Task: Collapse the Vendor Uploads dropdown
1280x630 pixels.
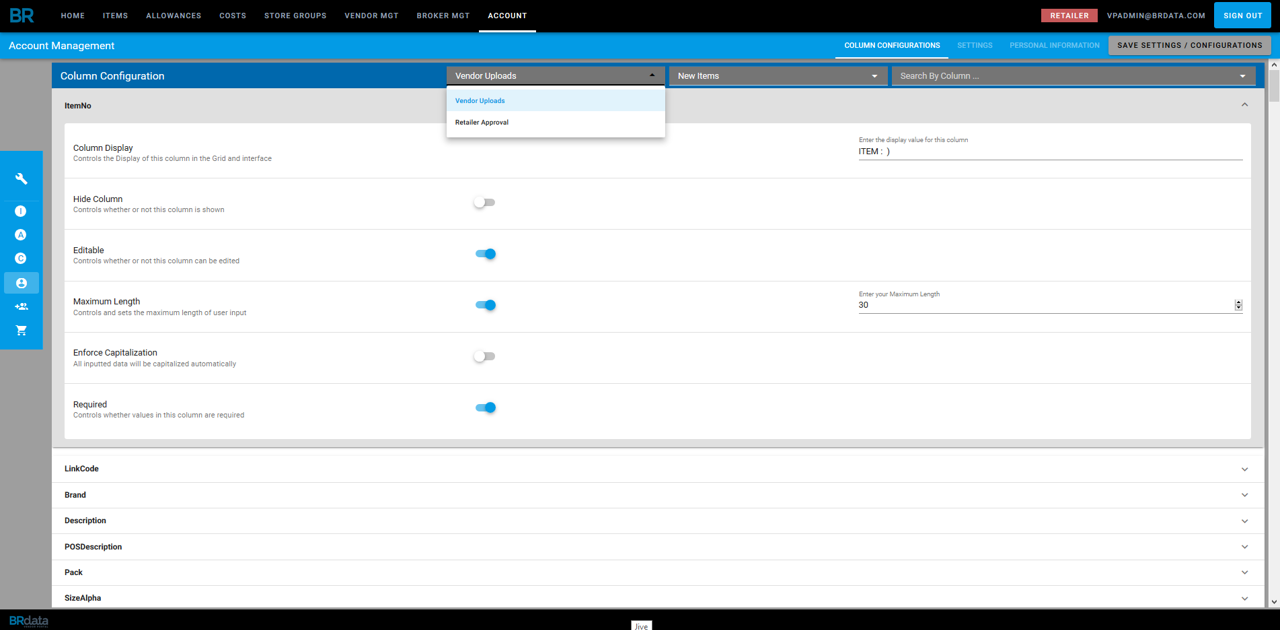Action: (555, 76)
